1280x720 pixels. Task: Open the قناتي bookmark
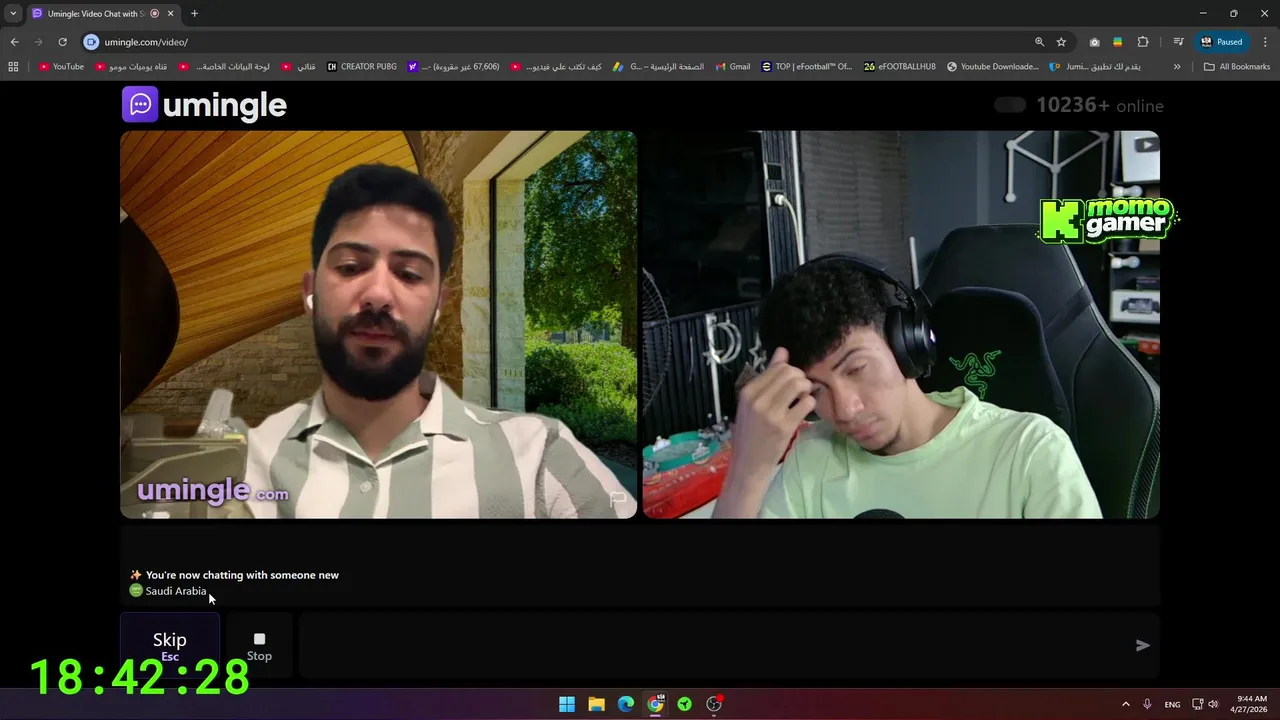click(298, 67)
